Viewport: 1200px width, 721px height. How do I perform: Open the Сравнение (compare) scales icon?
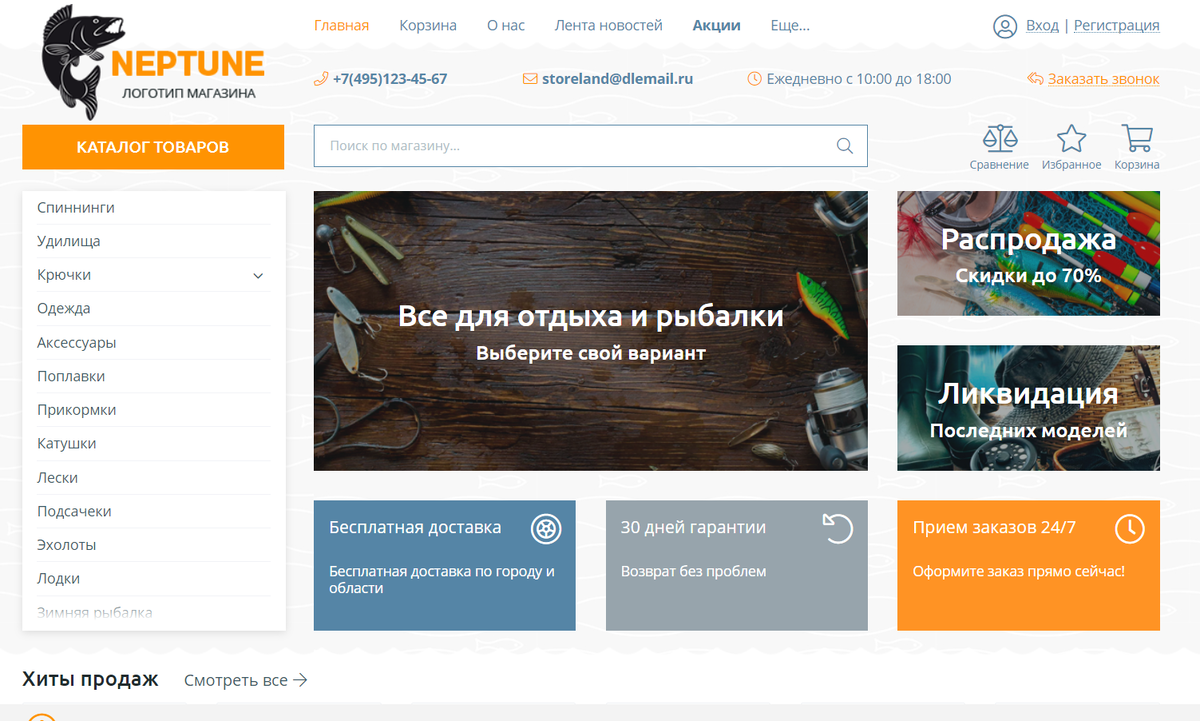coord(998,140)
